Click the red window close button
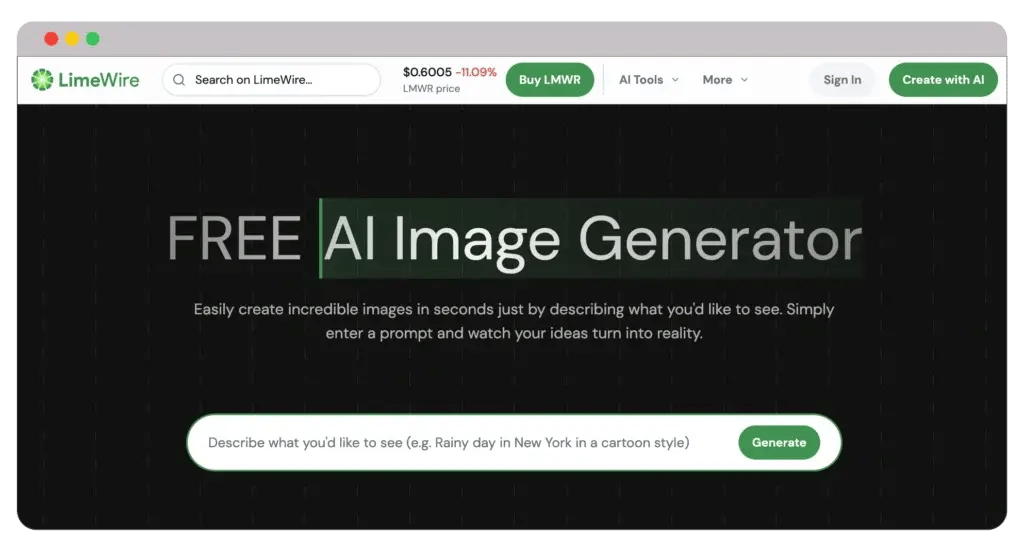 coord(51,39)
